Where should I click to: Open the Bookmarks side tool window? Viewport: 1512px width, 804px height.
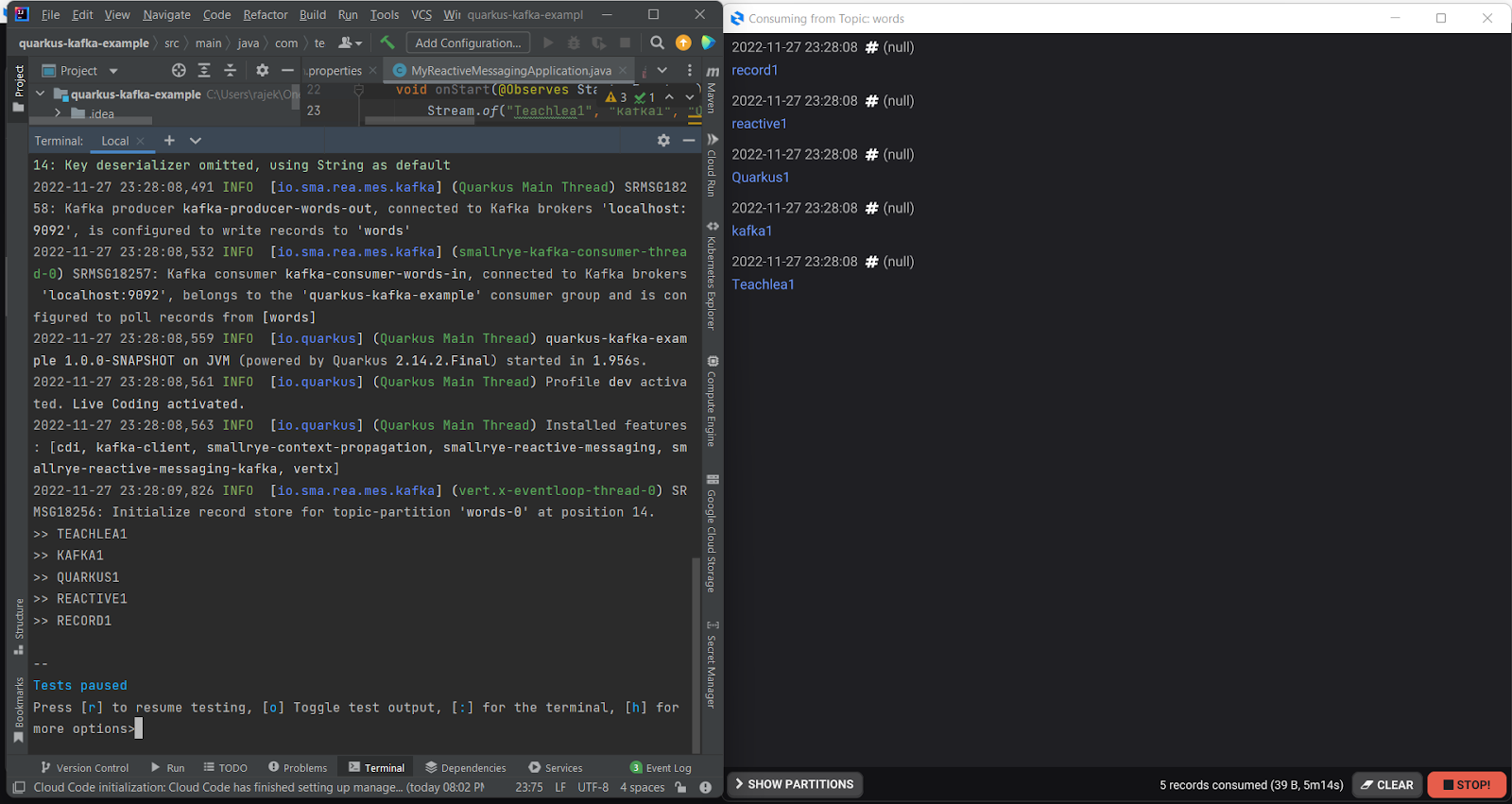tap(19, 710)
